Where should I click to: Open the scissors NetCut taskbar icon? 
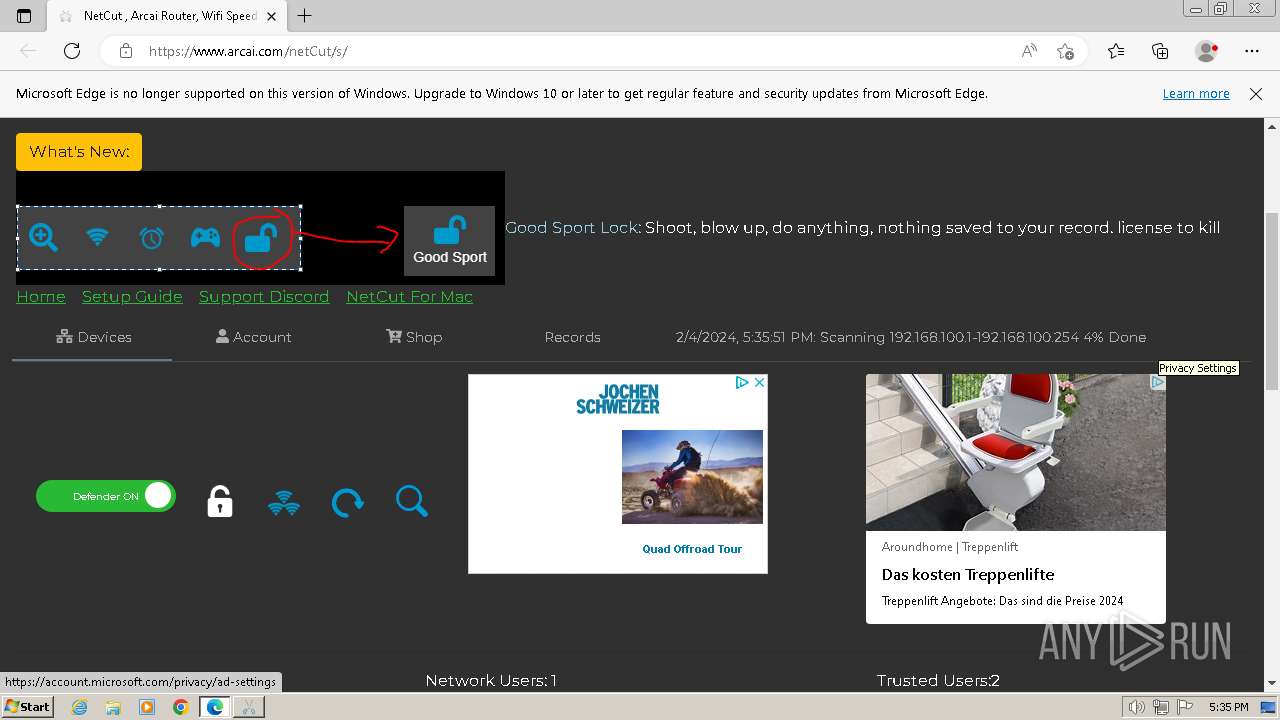tap(249, 707)
